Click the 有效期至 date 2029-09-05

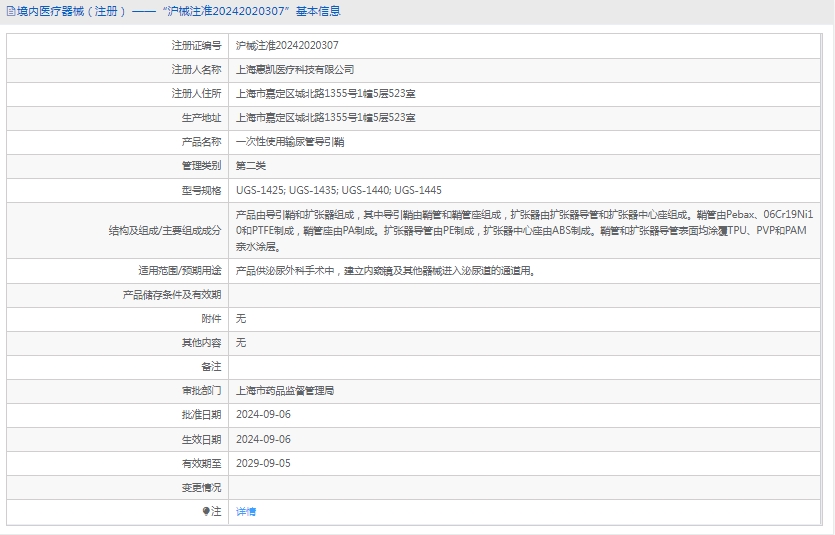[x=263, y=463]
